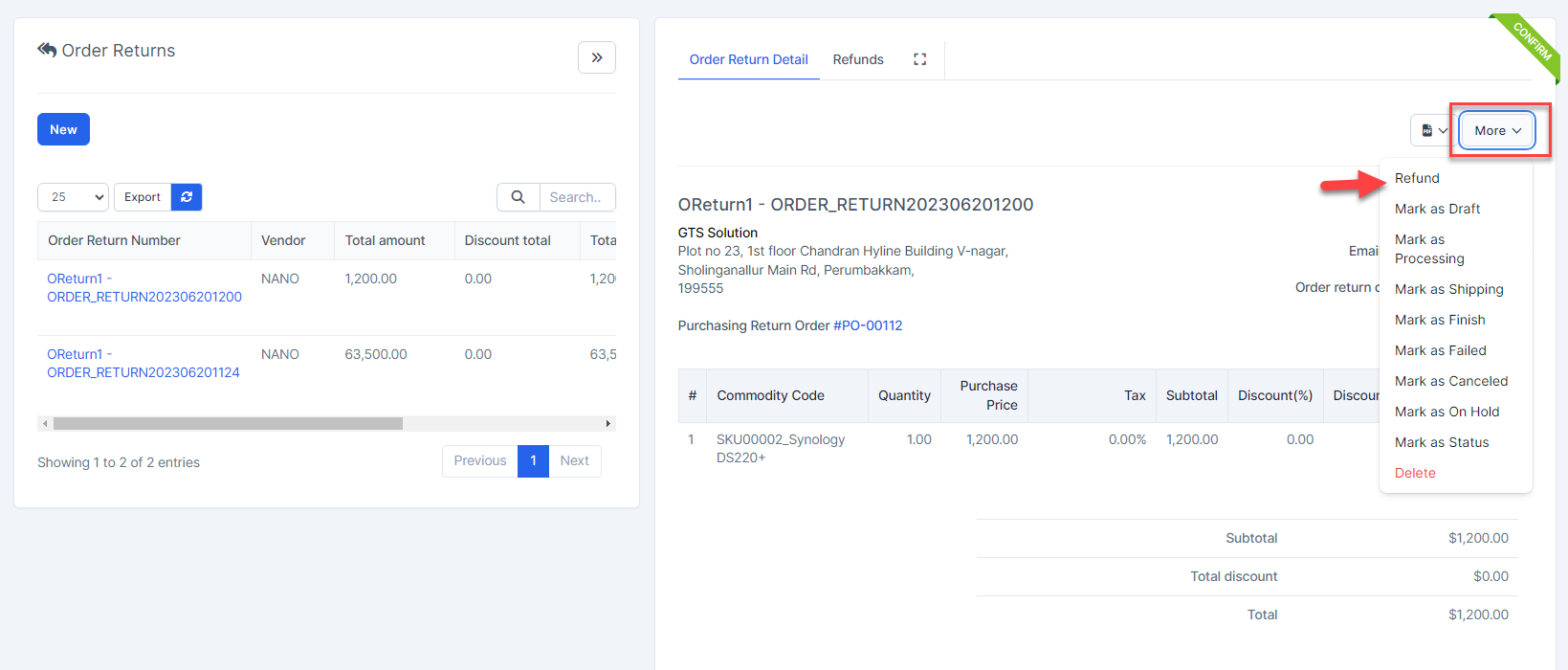Click the search magnifier icon
This screenshot has height=670, width=1568.
point(518,197)
